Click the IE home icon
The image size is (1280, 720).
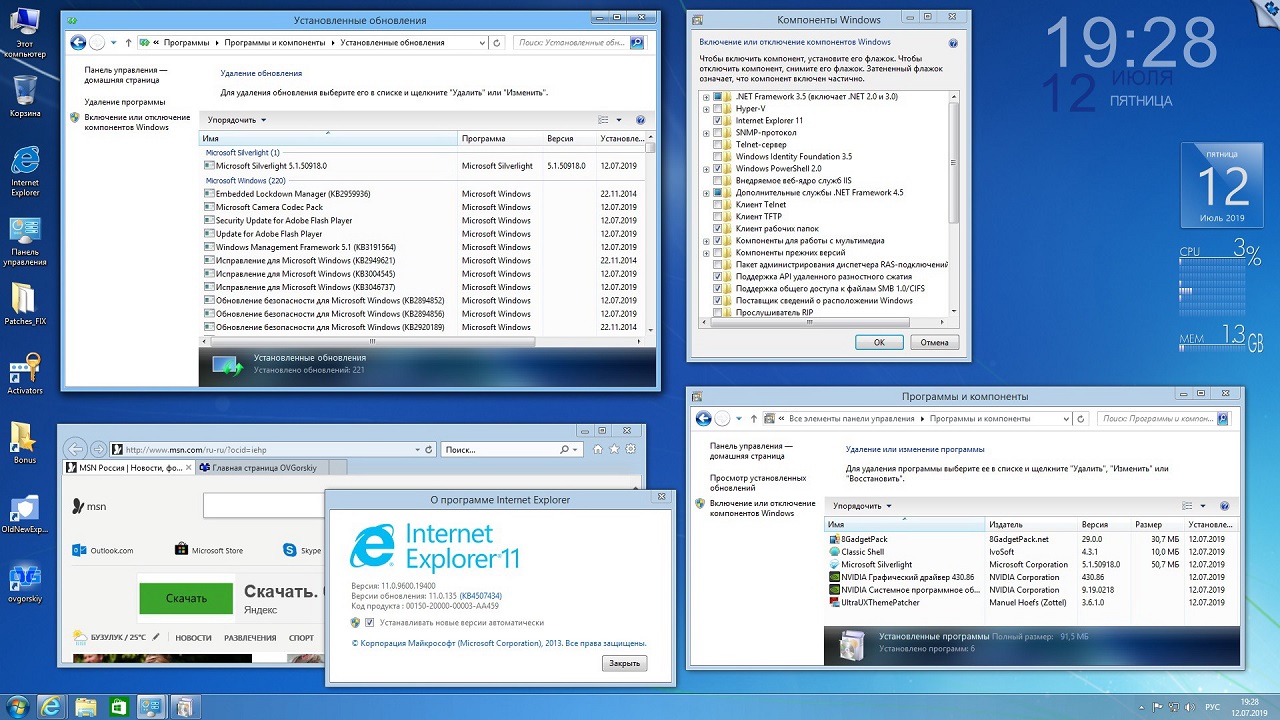coord(598,450)
